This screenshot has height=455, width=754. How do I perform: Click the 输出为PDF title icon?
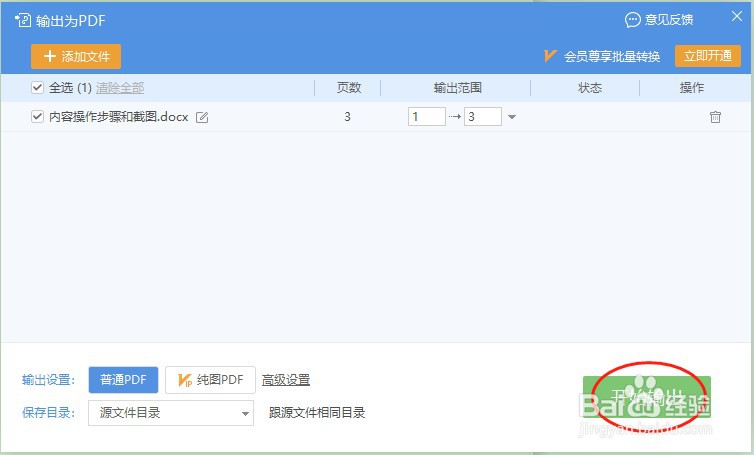[x=23, y=20]
